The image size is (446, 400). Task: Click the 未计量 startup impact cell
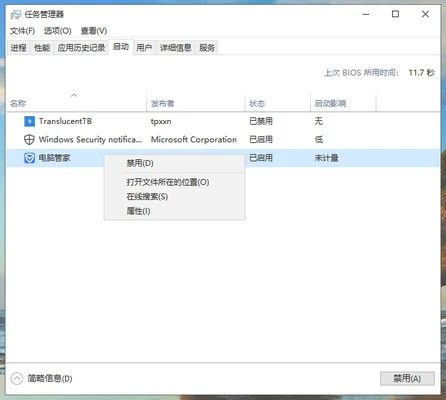pos(326,158)
